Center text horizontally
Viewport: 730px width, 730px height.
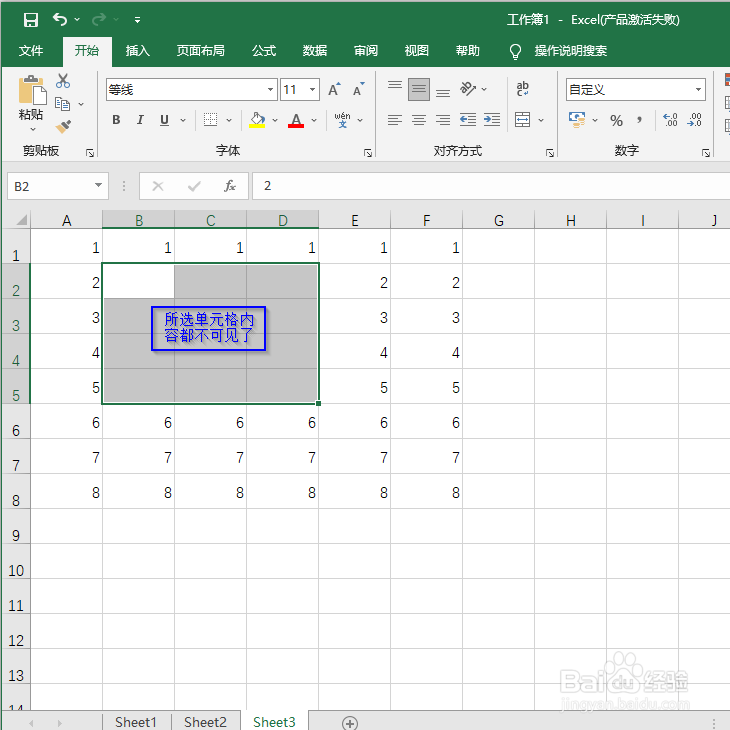pyautogui.click(x=419, y=120)
